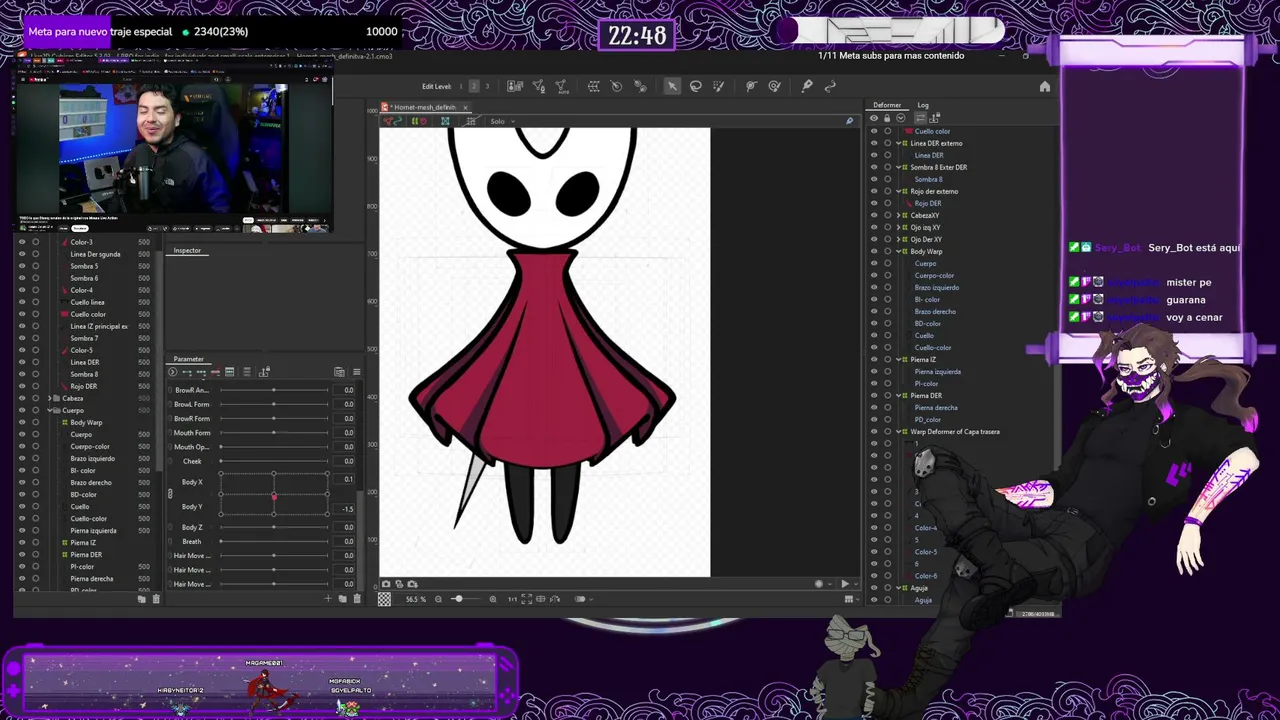
Task: Collapse the Cuerpo folder in Parts panel
Action: point(50,410)
